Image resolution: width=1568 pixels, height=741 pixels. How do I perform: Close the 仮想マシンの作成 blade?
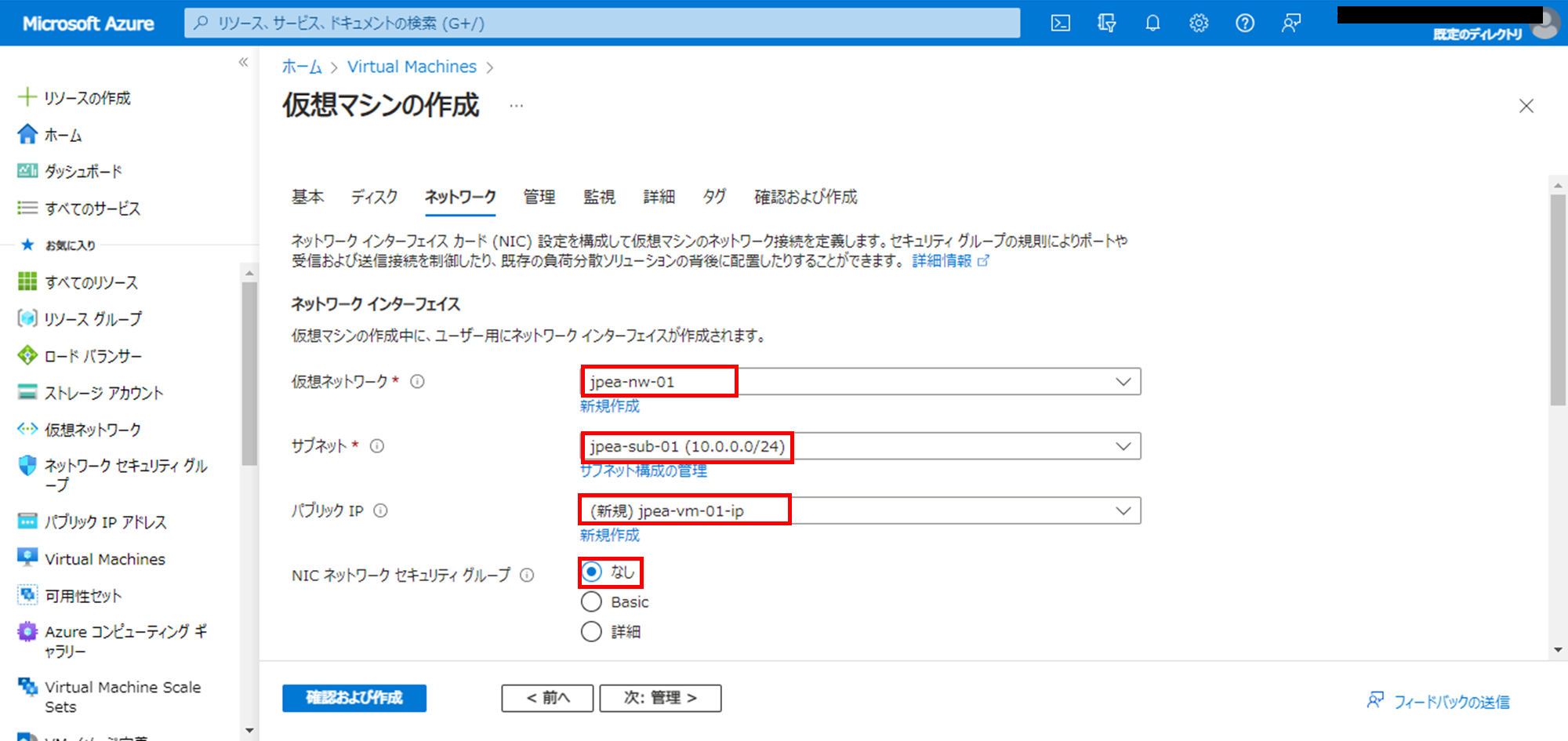point(1526,106)
